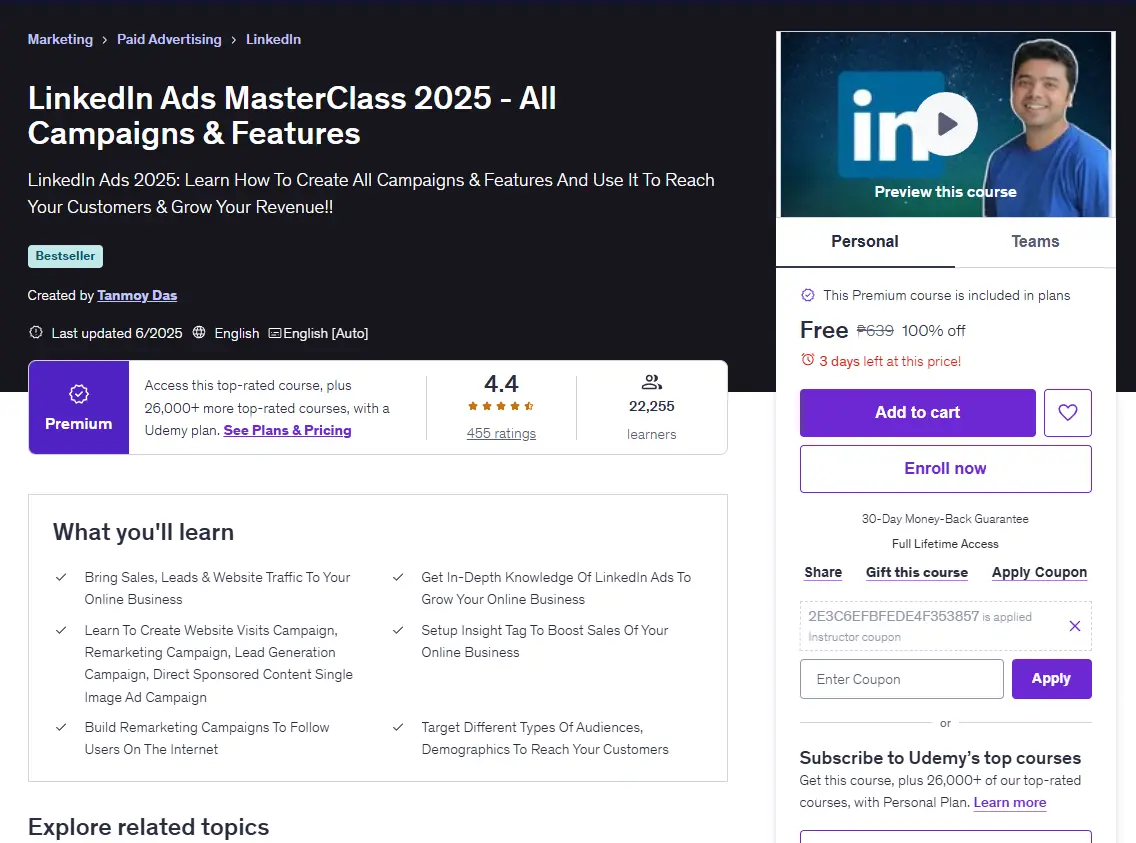This screenshot has height=843, width=1136.
Task: Click the applied coupon code 2E3C6EFBFEDE4F353857
Action: point(893,616)
